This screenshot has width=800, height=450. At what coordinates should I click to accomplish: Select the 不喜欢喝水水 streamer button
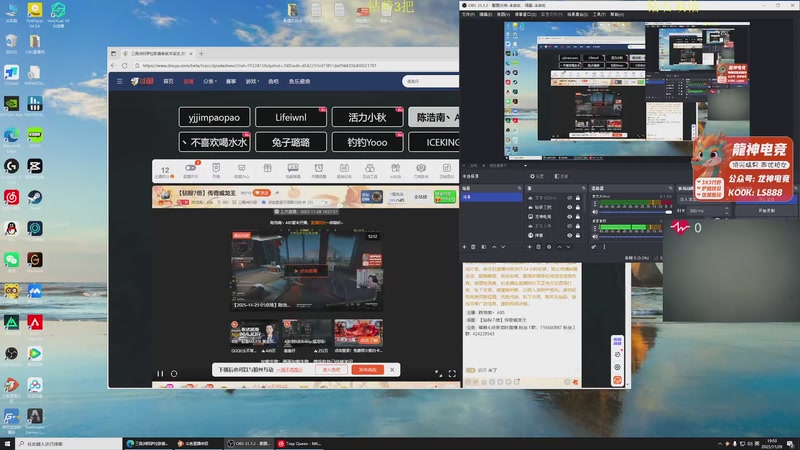coord(214,142)
